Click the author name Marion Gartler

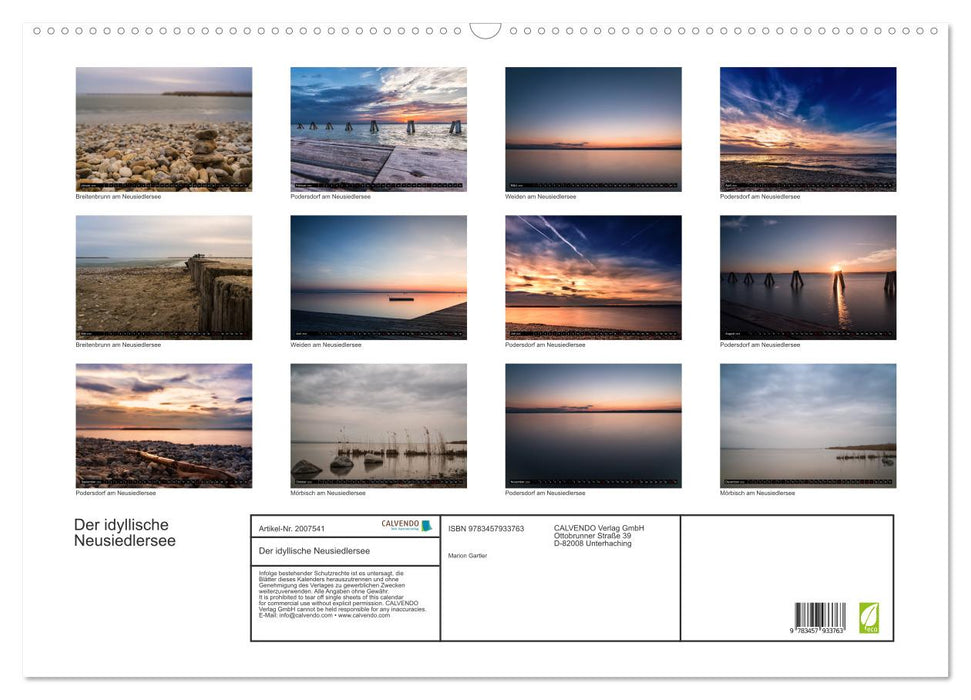(470, 555)
